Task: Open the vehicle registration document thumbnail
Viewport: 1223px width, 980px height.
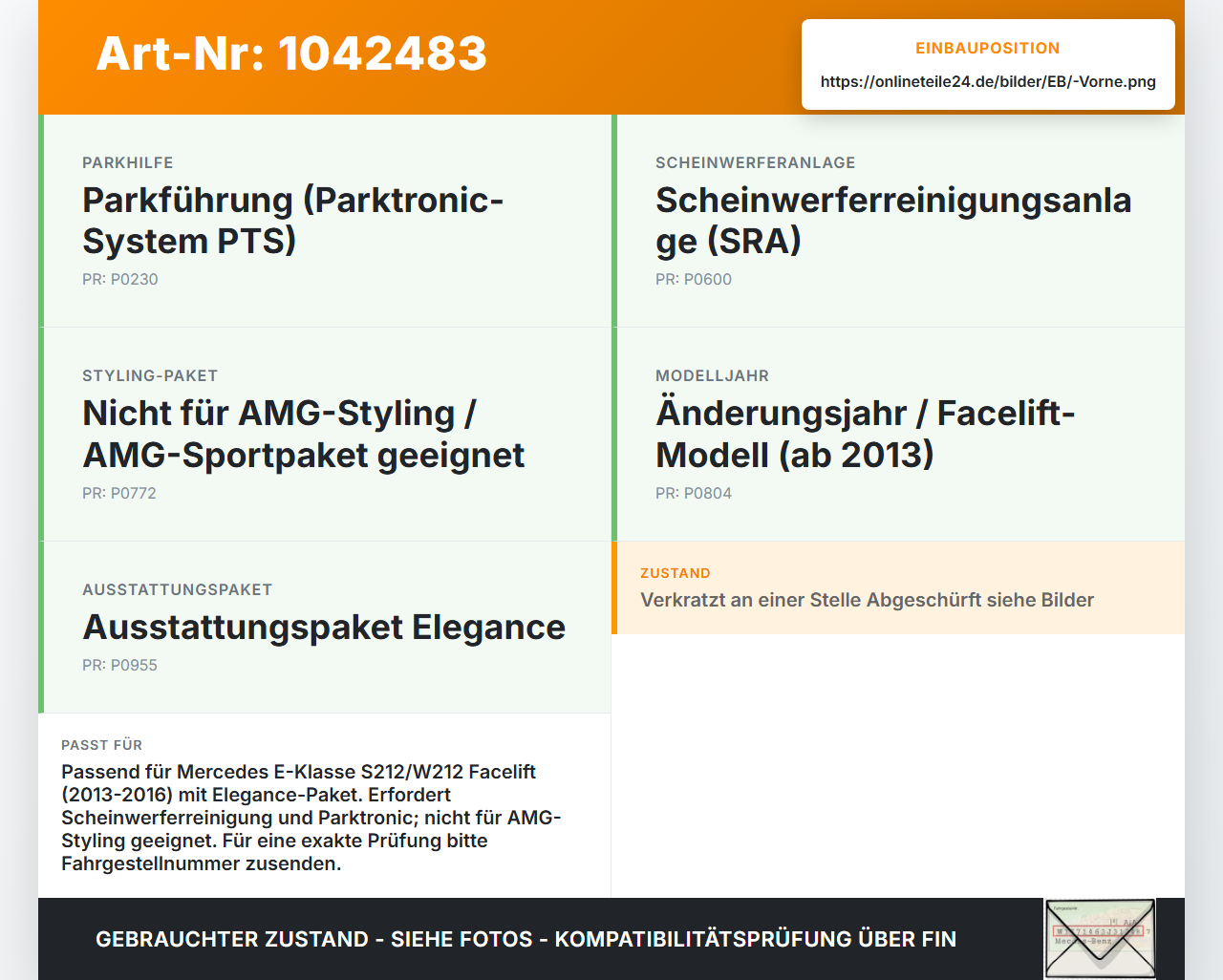Action: click(x=1100, y=939)
